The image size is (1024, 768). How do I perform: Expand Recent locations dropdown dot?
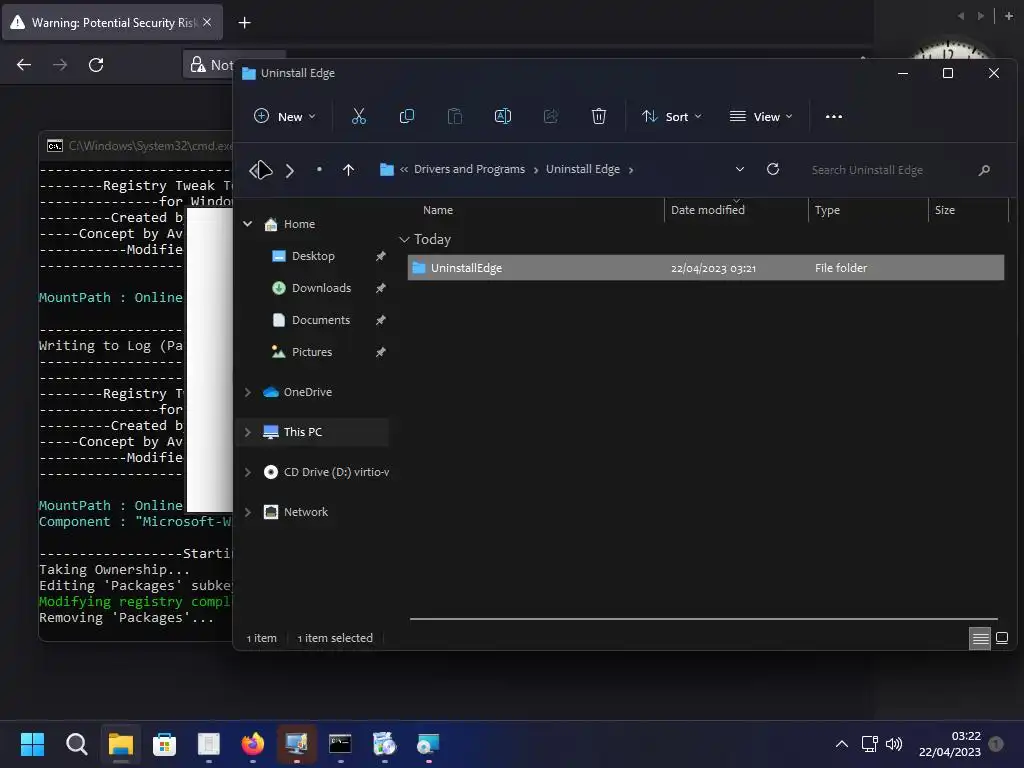click(319, 169)
